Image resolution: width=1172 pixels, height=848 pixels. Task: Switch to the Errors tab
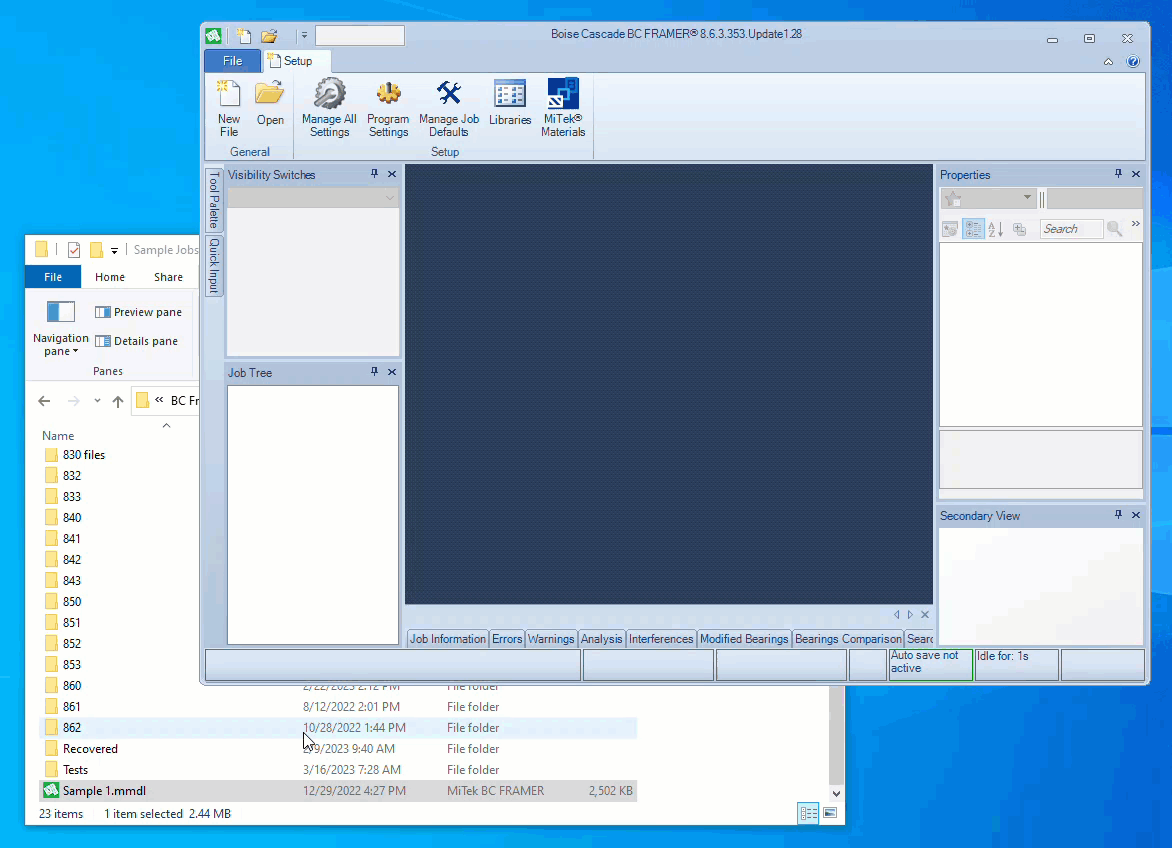[507, 639]
